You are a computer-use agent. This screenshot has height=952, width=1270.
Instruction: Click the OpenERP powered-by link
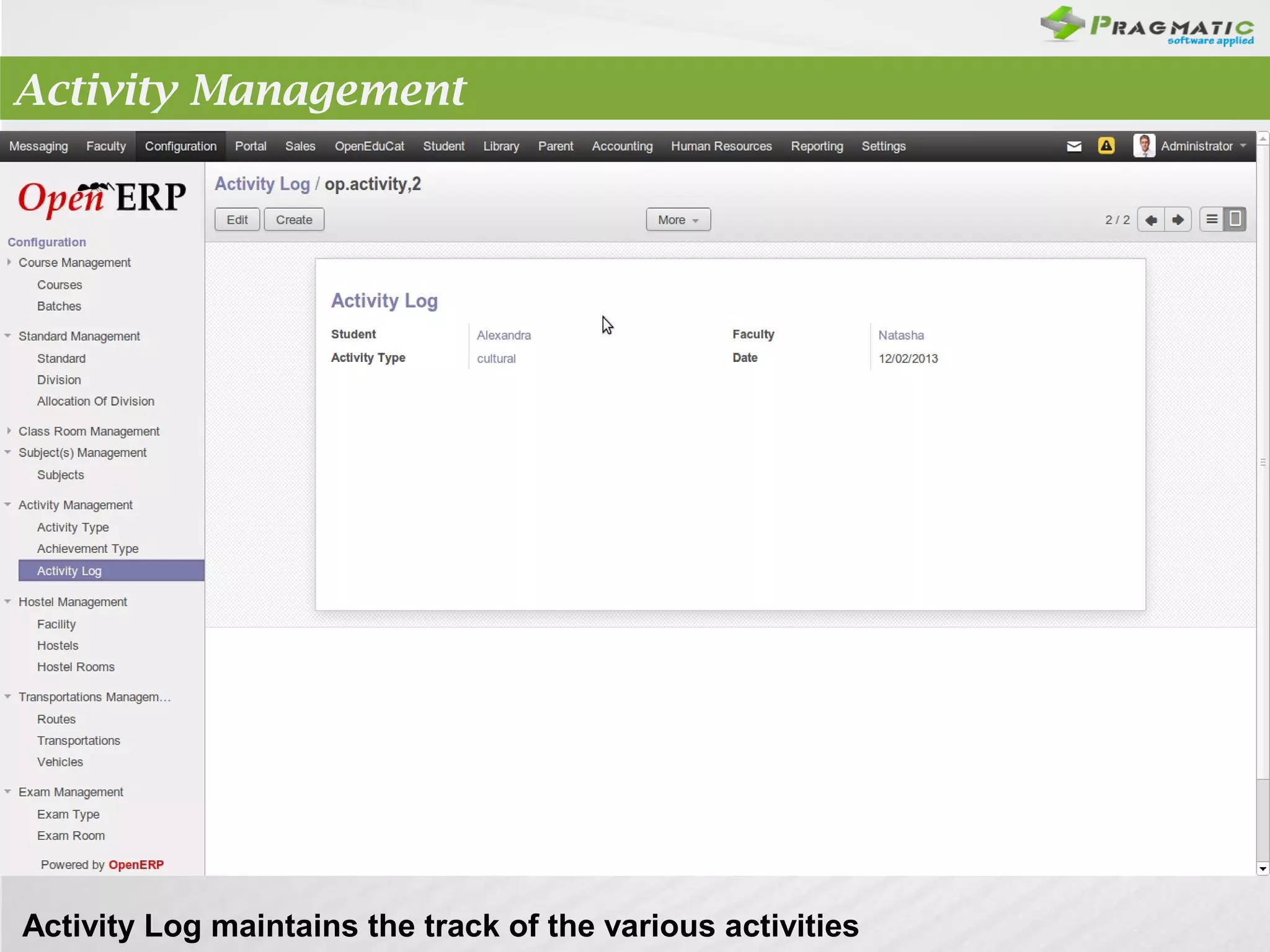click(136, 865)
